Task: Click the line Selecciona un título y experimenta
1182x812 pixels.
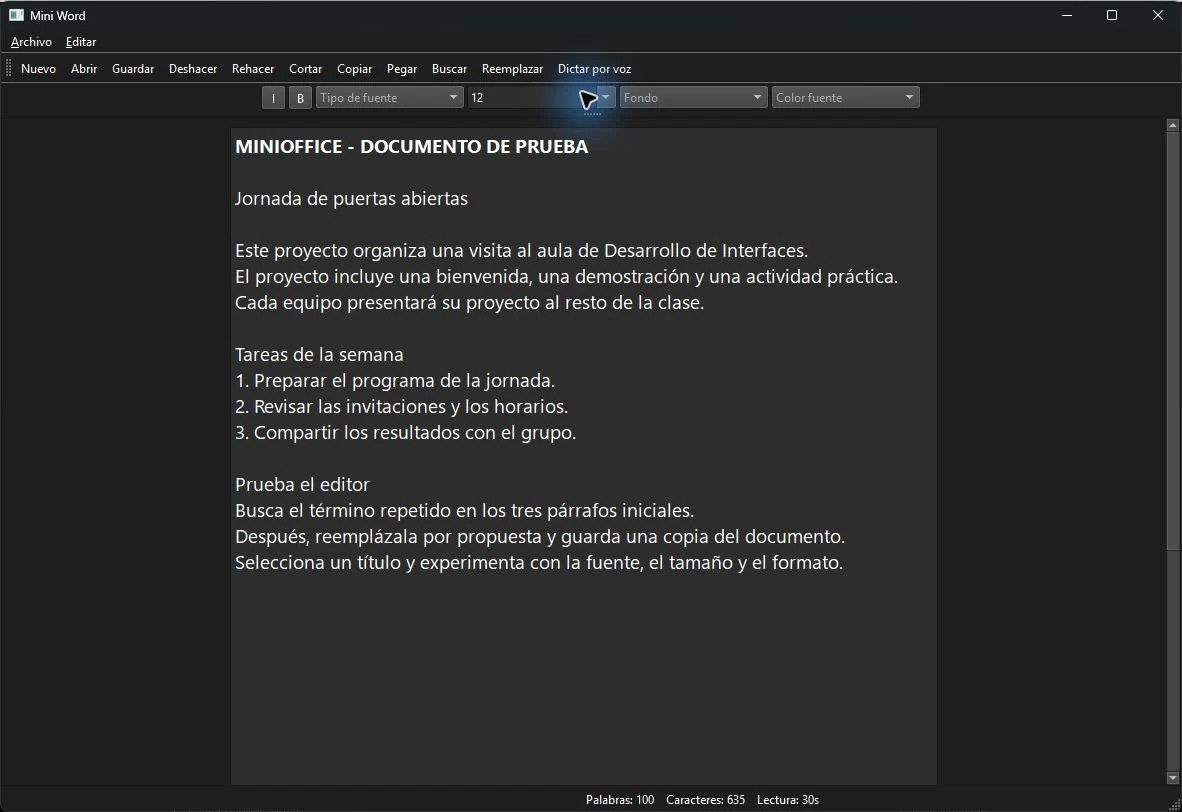Action: (x=539, y=562)
